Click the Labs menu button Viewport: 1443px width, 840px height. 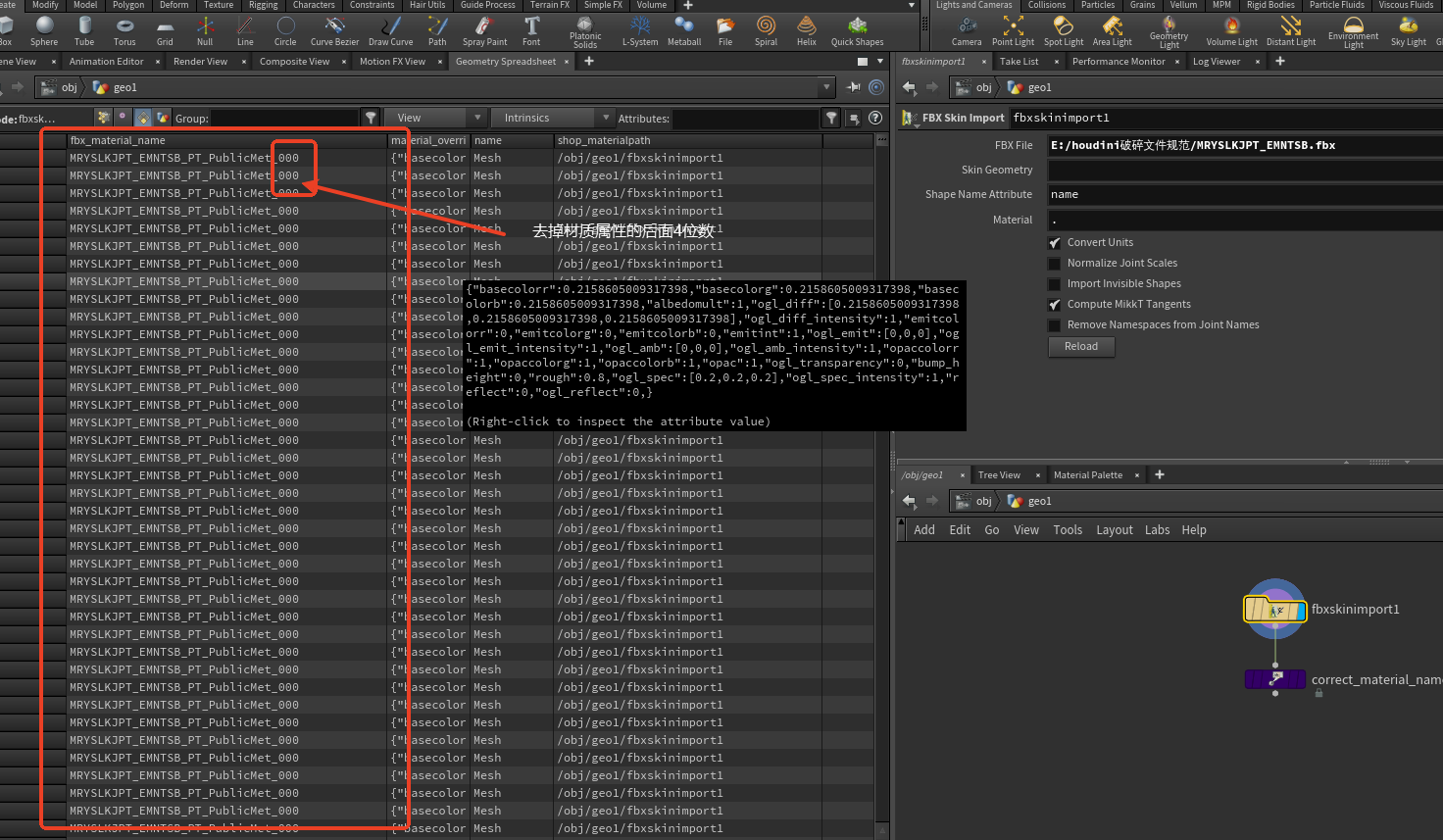tap(1157, 530)
